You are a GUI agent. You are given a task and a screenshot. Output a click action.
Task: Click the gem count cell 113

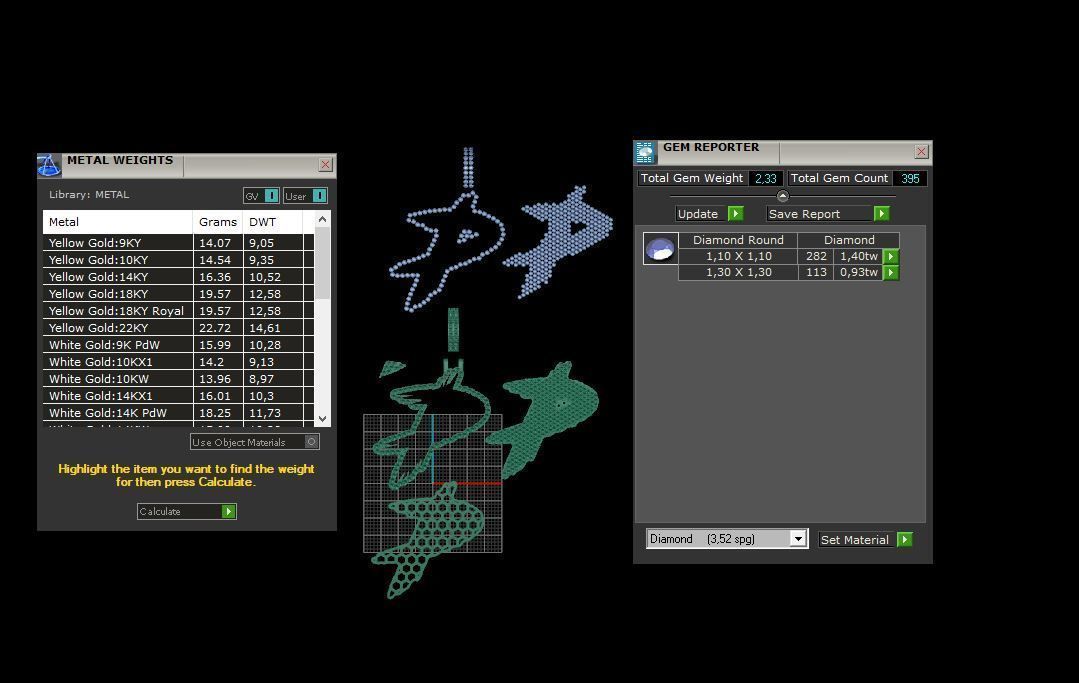pos(815,272)
